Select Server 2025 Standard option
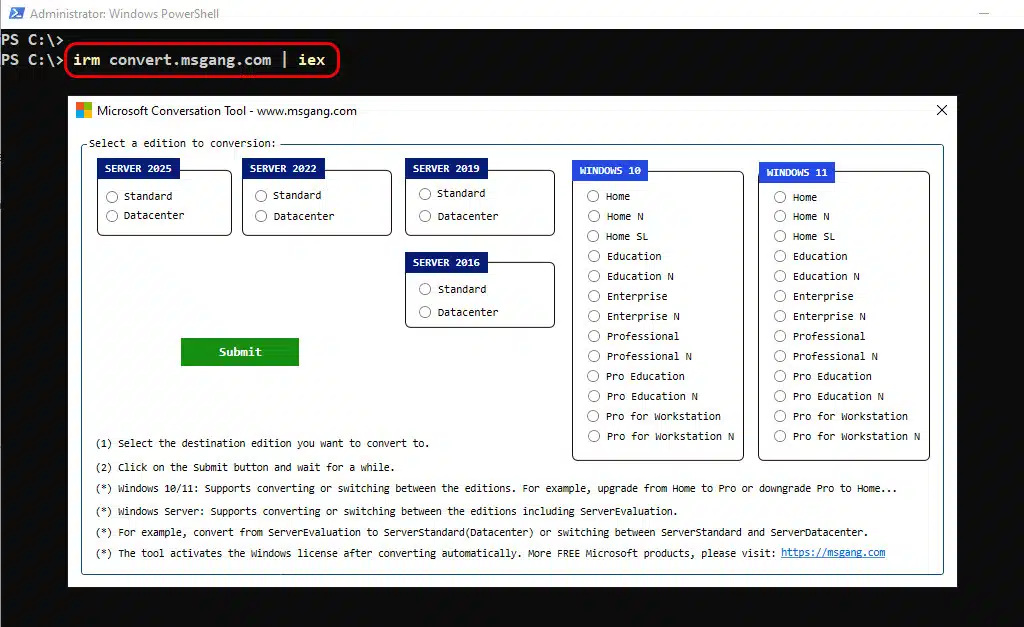1024x627 pixels. pyautogui.click(x=113, y=197)
